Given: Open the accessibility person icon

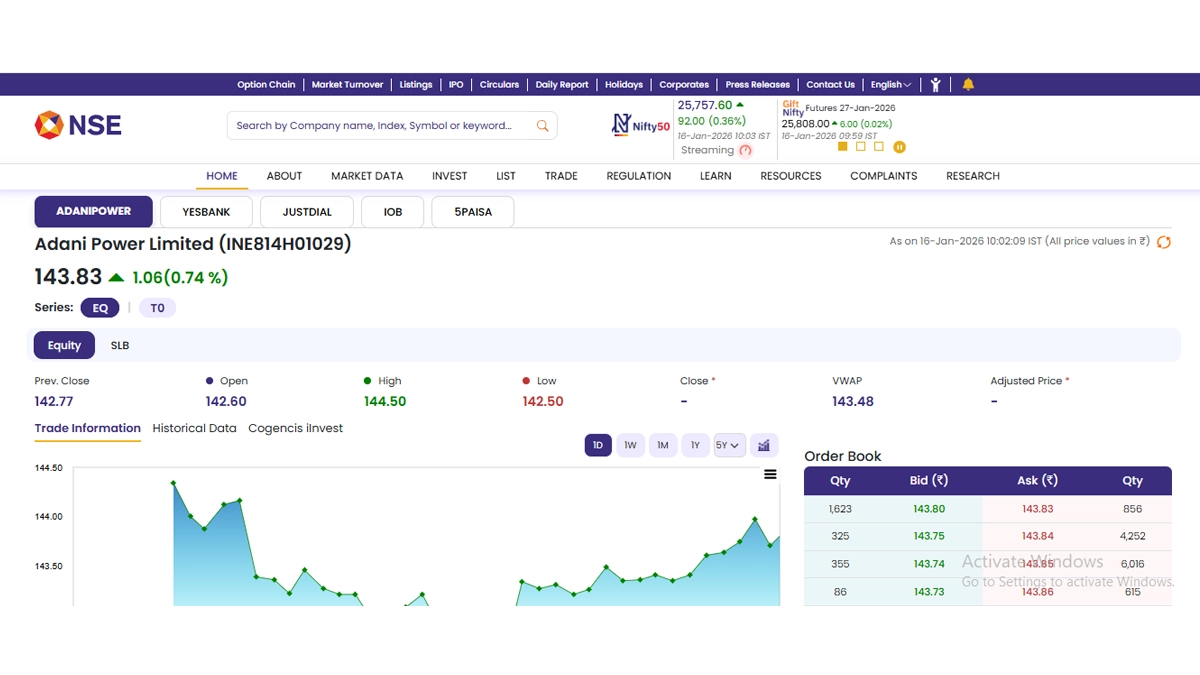Looking at the screenshot, I should pos(935,85).
